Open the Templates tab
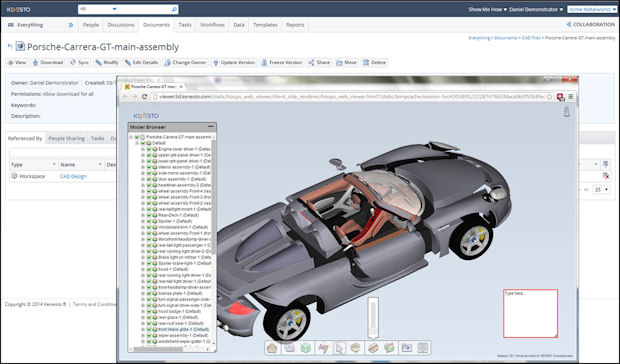The image size is (620, 364). (x=265, y=25)
